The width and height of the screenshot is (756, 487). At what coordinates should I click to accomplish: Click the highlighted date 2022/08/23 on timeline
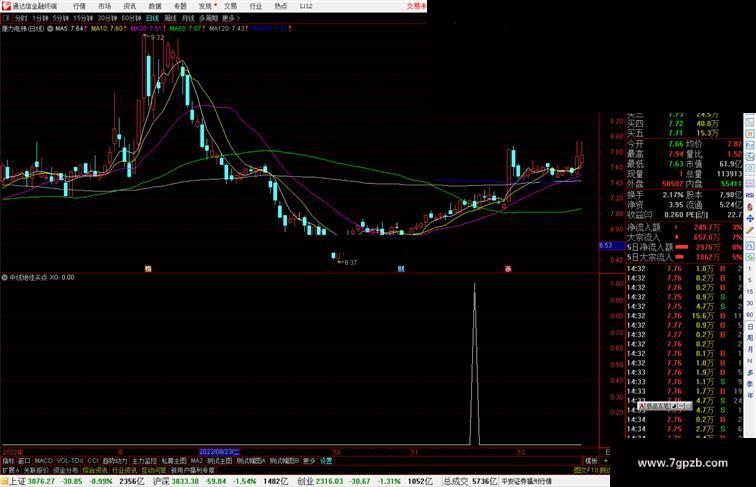pos(219,452)
